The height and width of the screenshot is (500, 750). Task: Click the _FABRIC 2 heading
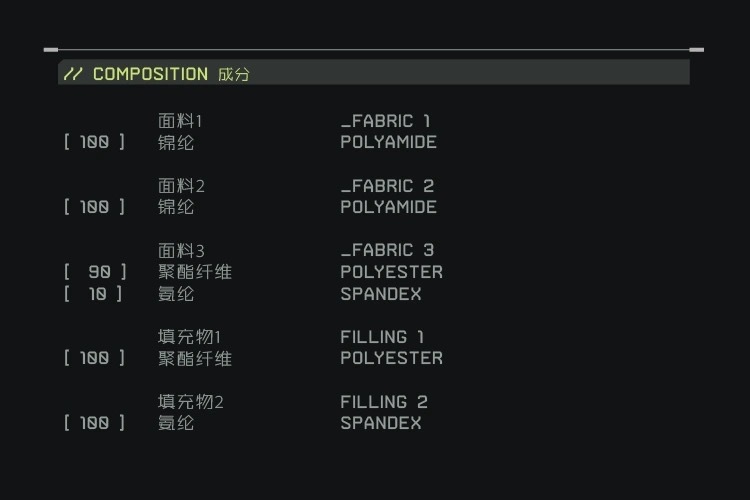tap(387, 186)
